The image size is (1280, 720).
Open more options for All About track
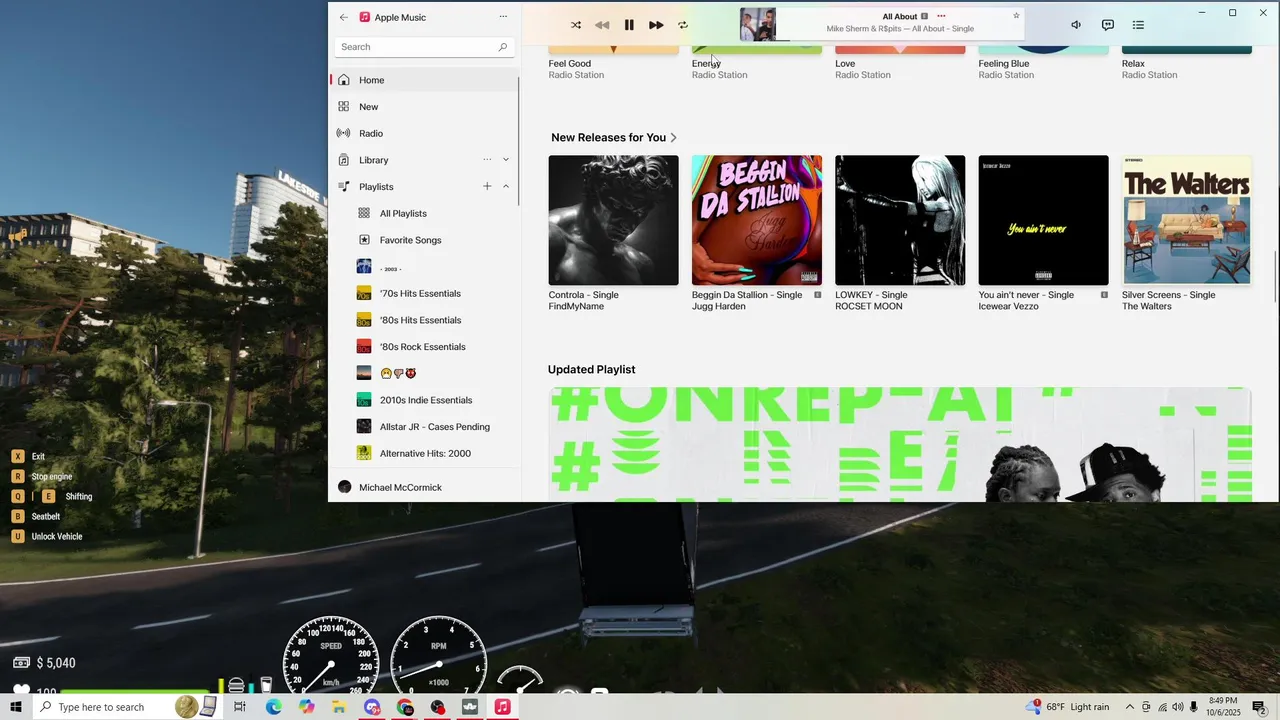(x=941, y=16)
